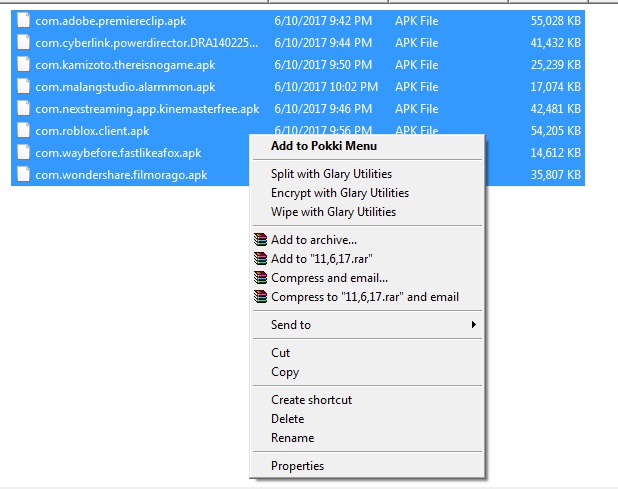Click the file icon of com.roblox.client.apk
The width and height of the screenshot is (618, 489).
tap(24, 130)
